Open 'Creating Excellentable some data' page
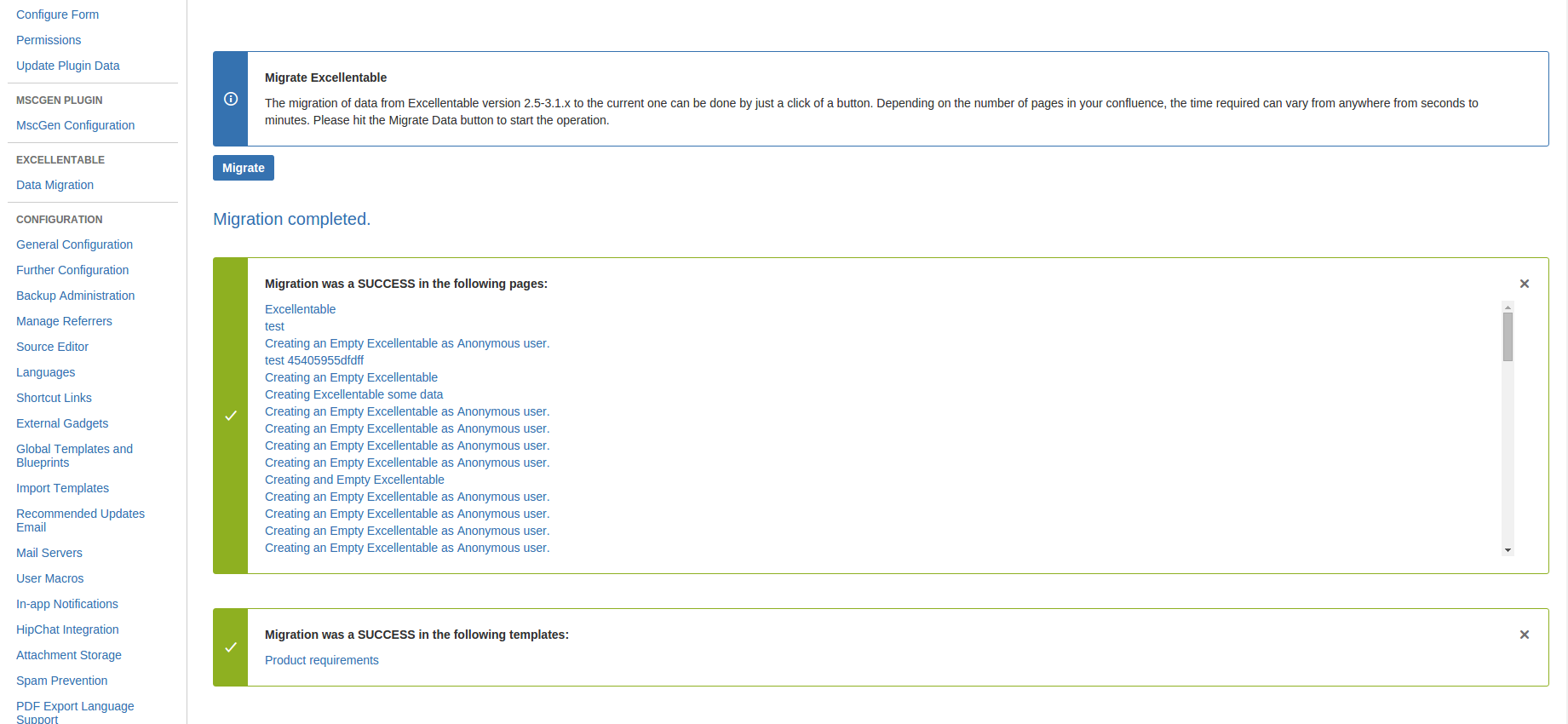Viewport: 1568px width, 724px height. 353,394
